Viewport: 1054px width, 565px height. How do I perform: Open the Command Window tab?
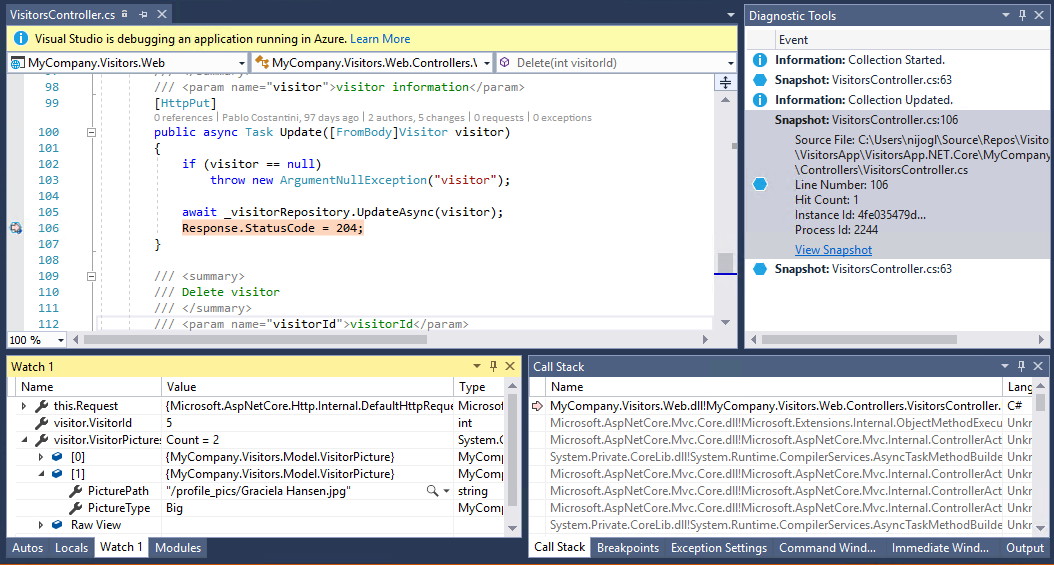pyautogui.click(x=827, y=548)
